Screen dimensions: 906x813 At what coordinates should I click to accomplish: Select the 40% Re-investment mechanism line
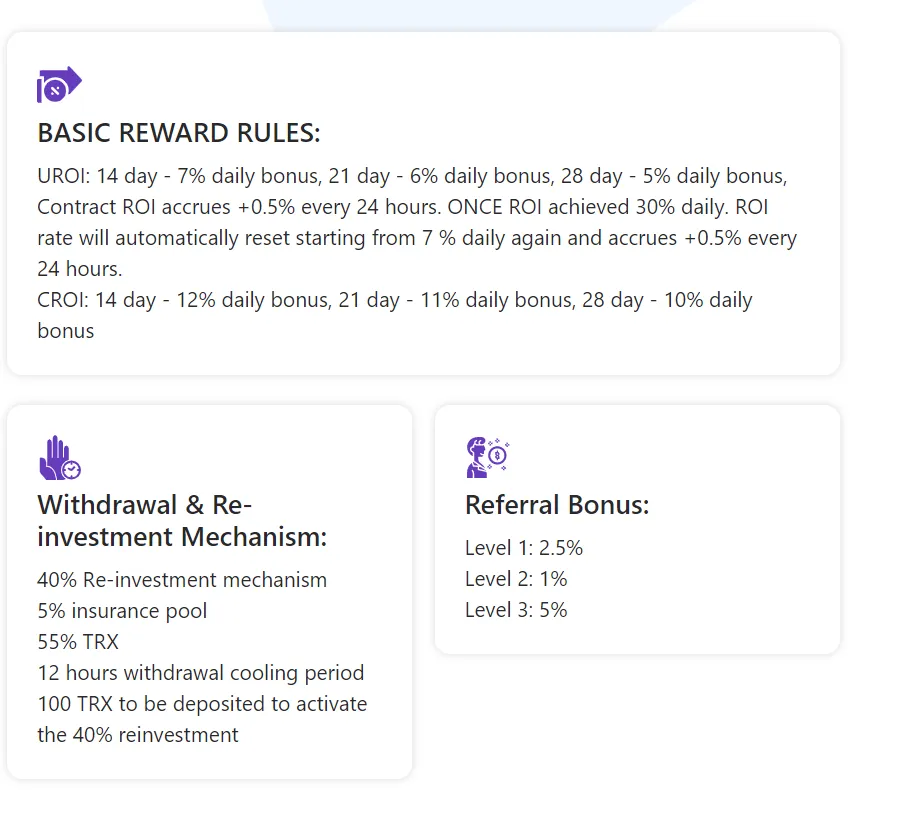(182, 580)
